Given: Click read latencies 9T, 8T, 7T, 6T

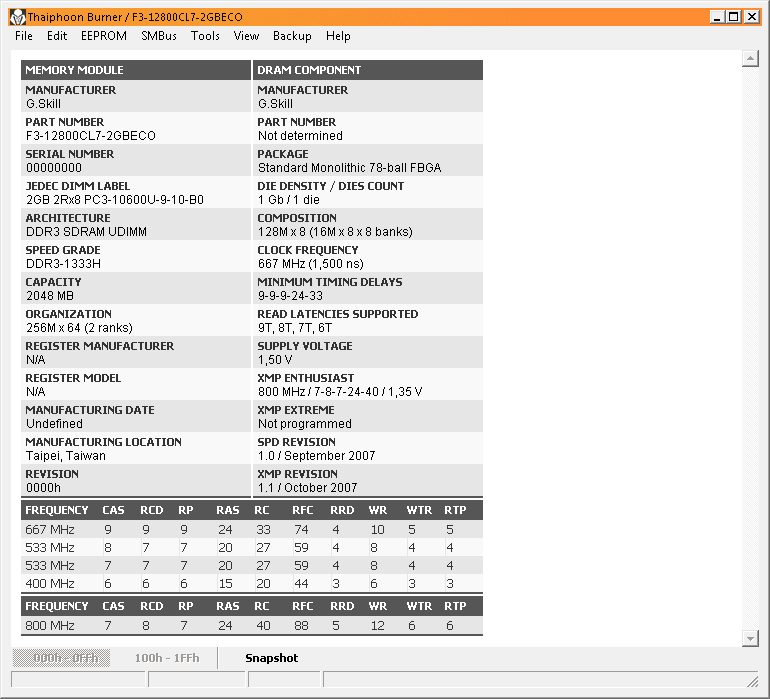Looking at the screenshot, I should pyautogui.click(x=295, y=328).
